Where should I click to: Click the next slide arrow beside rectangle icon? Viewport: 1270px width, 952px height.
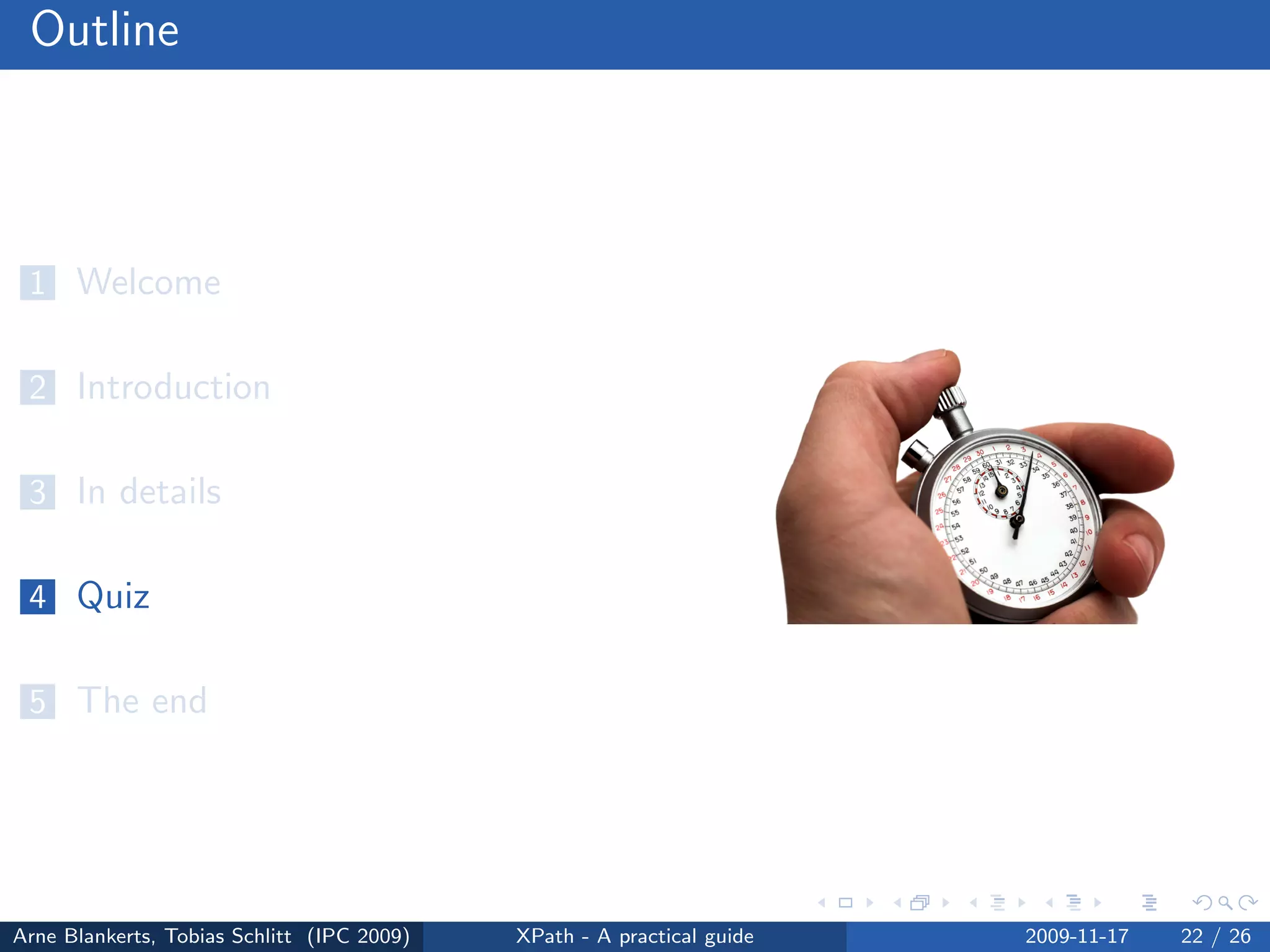point(869,903)
